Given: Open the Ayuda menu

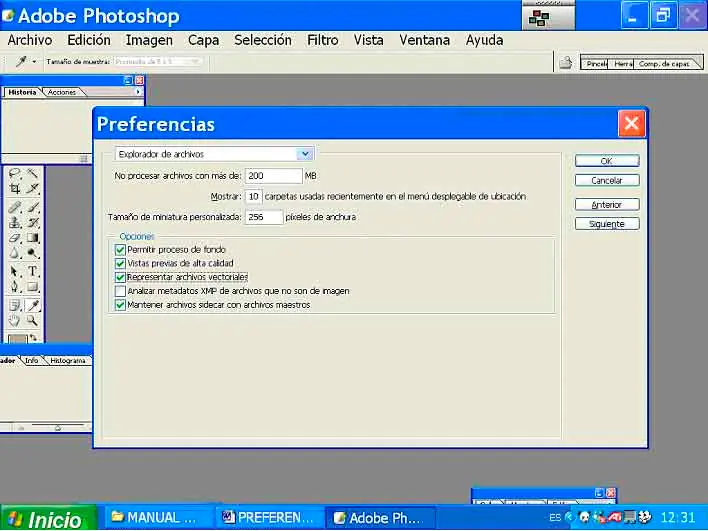Looking at the screenshot, I should click(484, 40).
